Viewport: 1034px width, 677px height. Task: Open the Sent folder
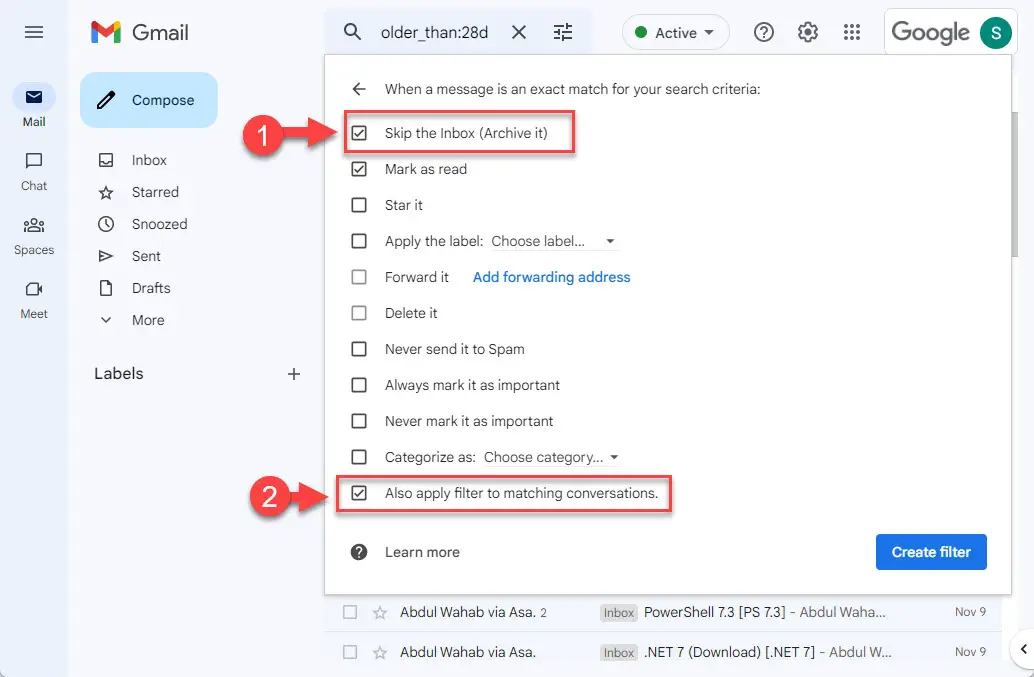pos(146,256)
